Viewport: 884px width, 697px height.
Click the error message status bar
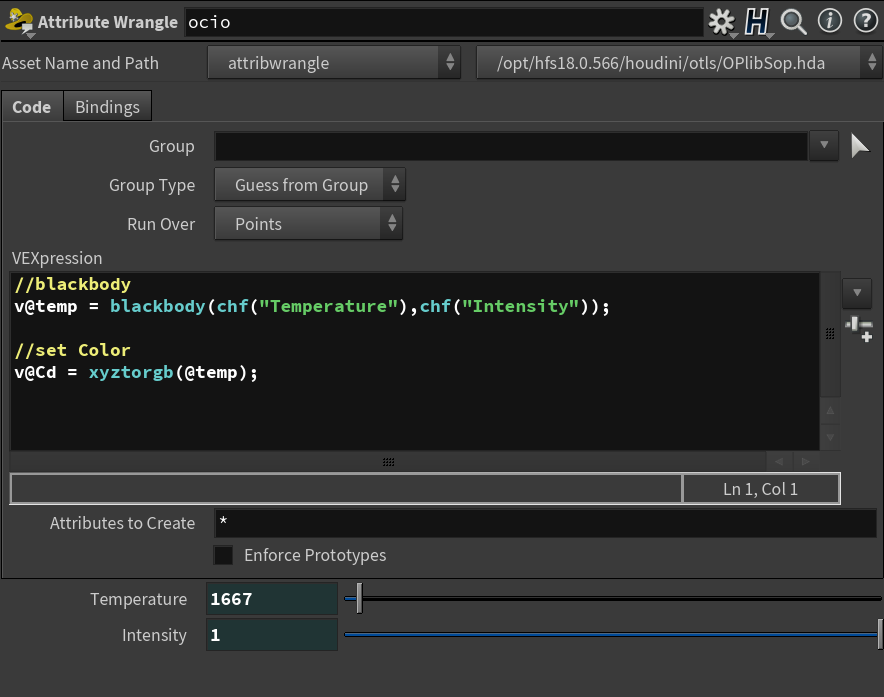coord(346,489)
